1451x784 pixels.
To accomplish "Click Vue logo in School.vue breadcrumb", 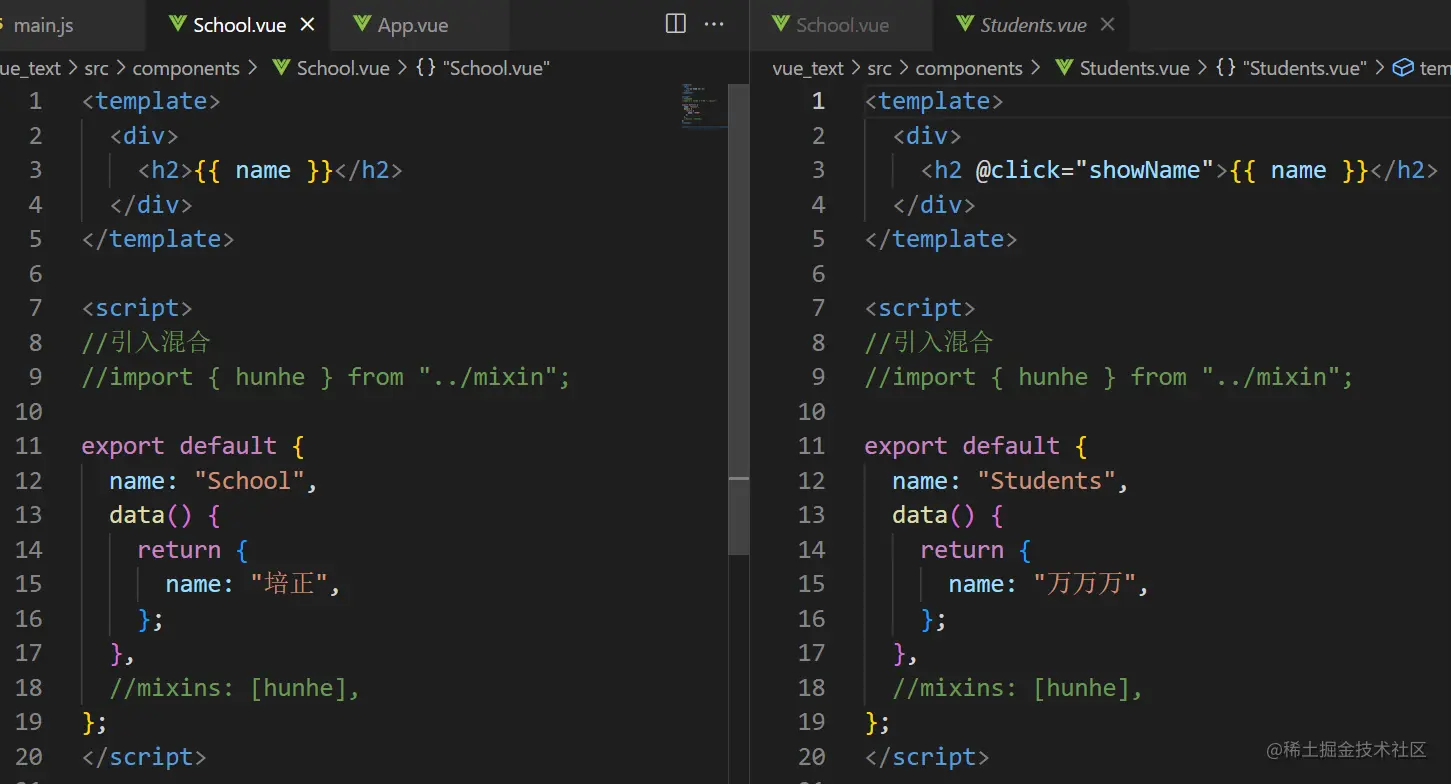I will click(x=281, y=68).
